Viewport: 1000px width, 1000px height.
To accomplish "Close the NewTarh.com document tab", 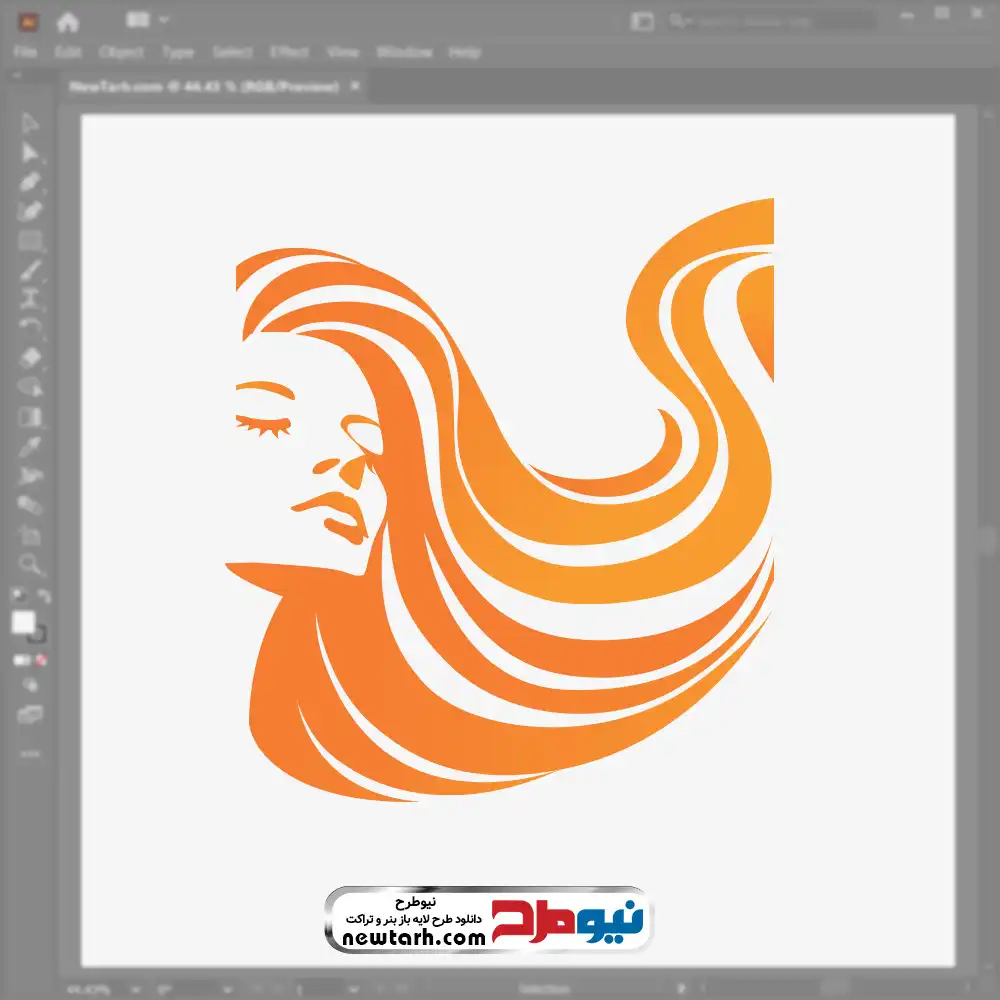I will [x=354, y=87].
